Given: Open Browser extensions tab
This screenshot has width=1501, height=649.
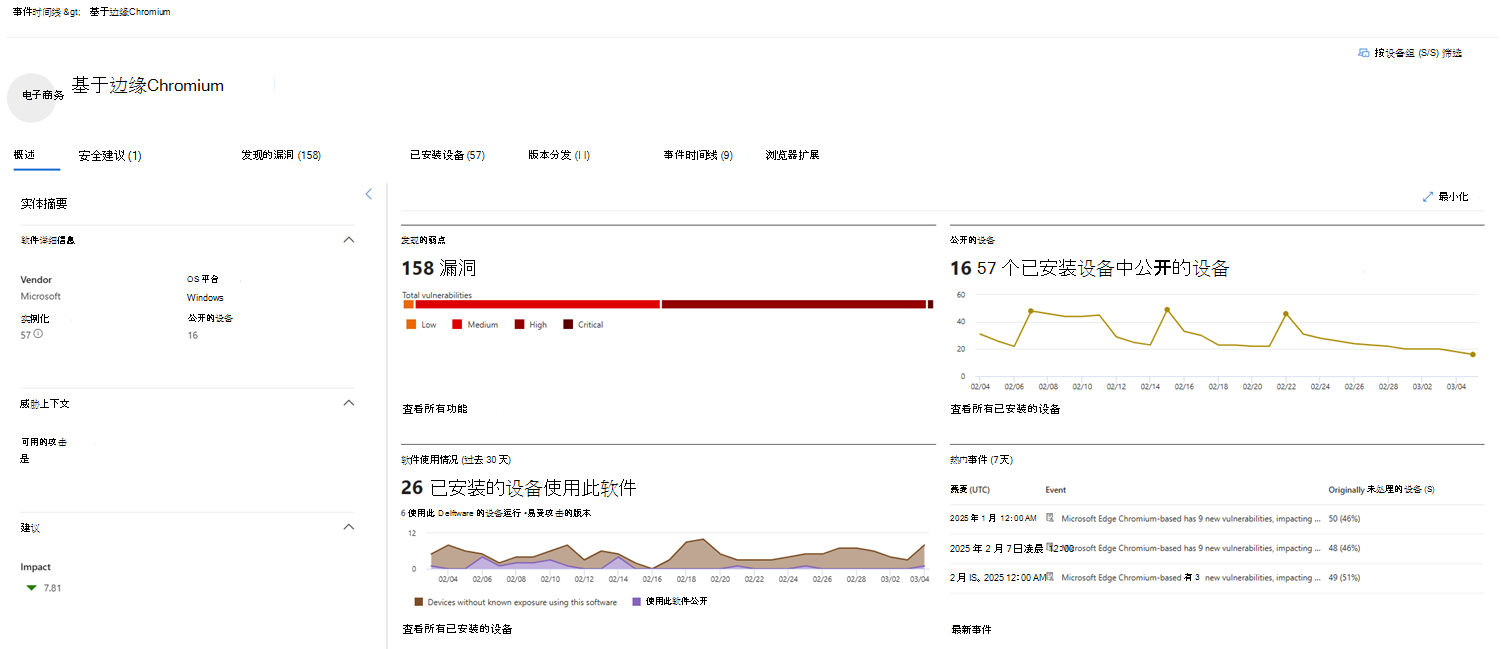Looking at the screenshot, I should click(792, 155).
